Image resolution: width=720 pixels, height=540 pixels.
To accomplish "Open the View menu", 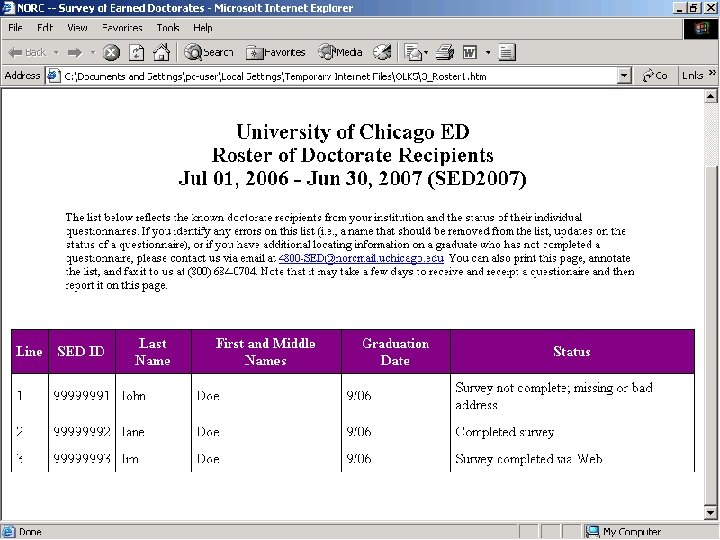I will tap(77, 28).
